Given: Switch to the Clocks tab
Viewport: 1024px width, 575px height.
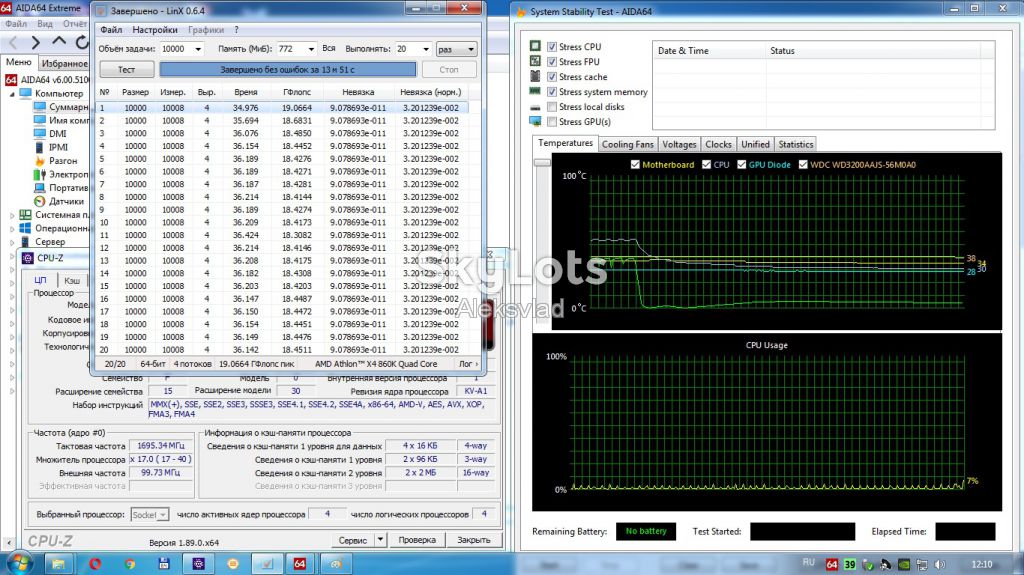Looking at the screenshot, I should (x=718, y=144).
